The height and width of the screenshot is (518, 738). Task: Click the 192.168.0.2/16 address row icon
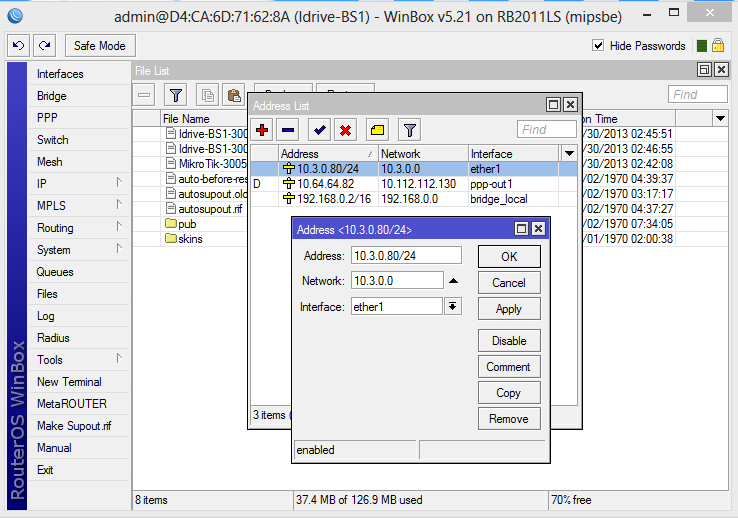pos(289,199)
